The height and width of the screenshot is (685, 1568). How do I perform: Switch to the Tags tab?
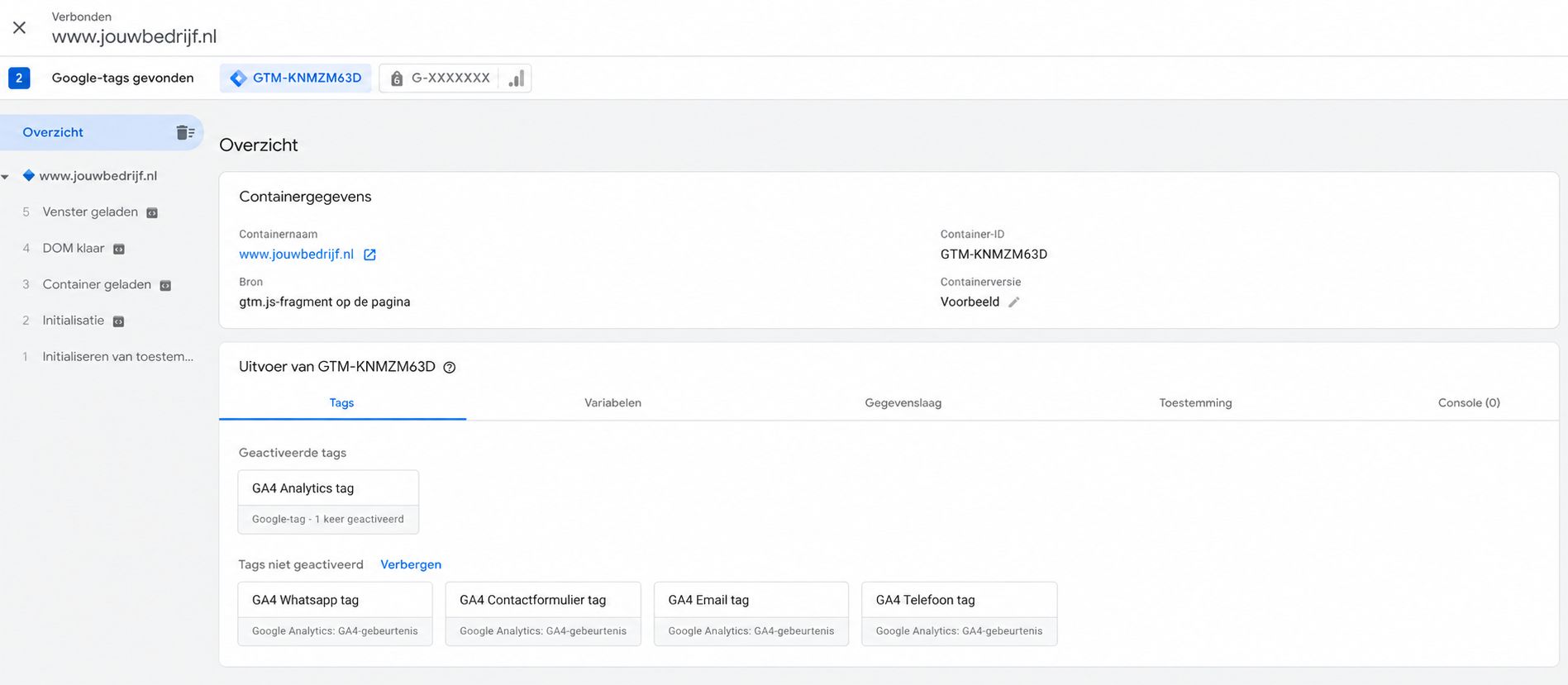[342, 403]
